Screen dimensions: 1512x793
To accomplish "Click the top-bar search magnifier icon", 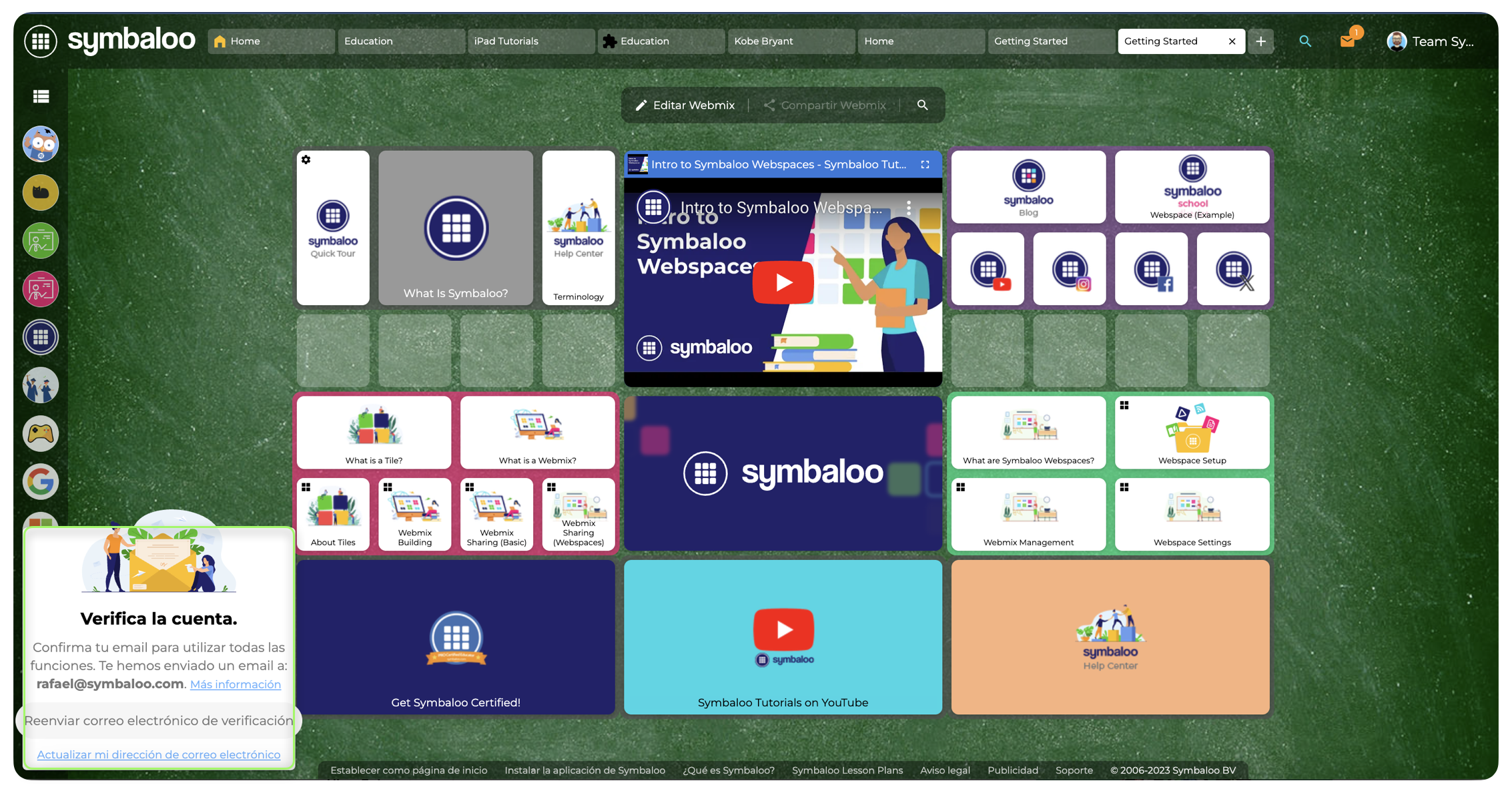I will click(1305, 41).
